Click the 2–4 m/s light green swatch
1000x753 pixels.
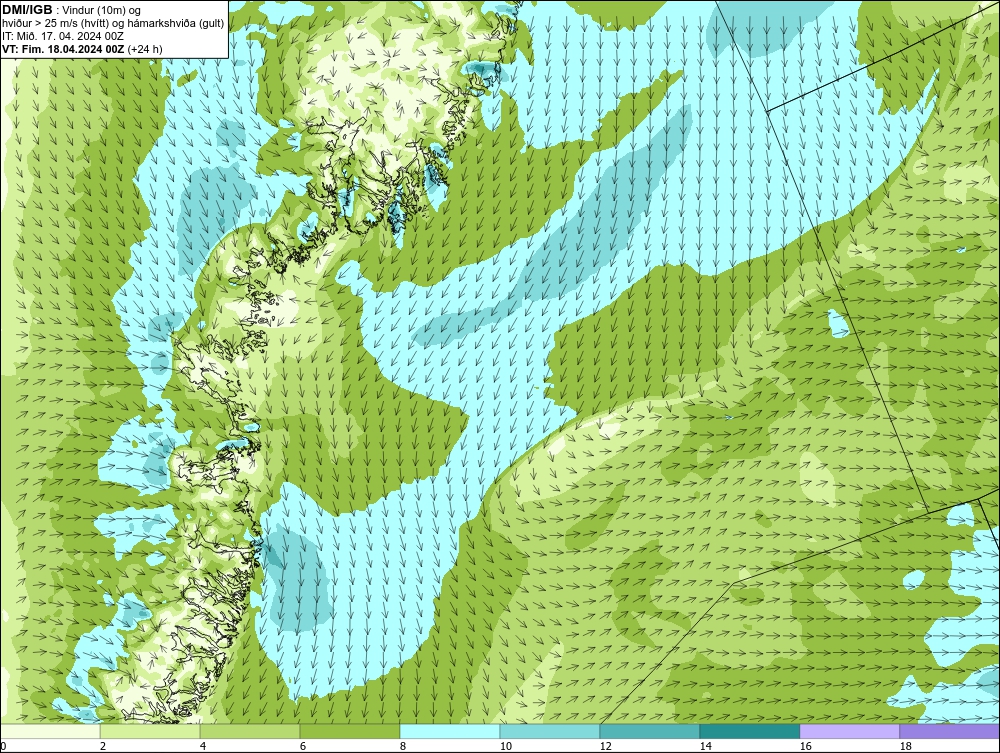pos(150,731)
